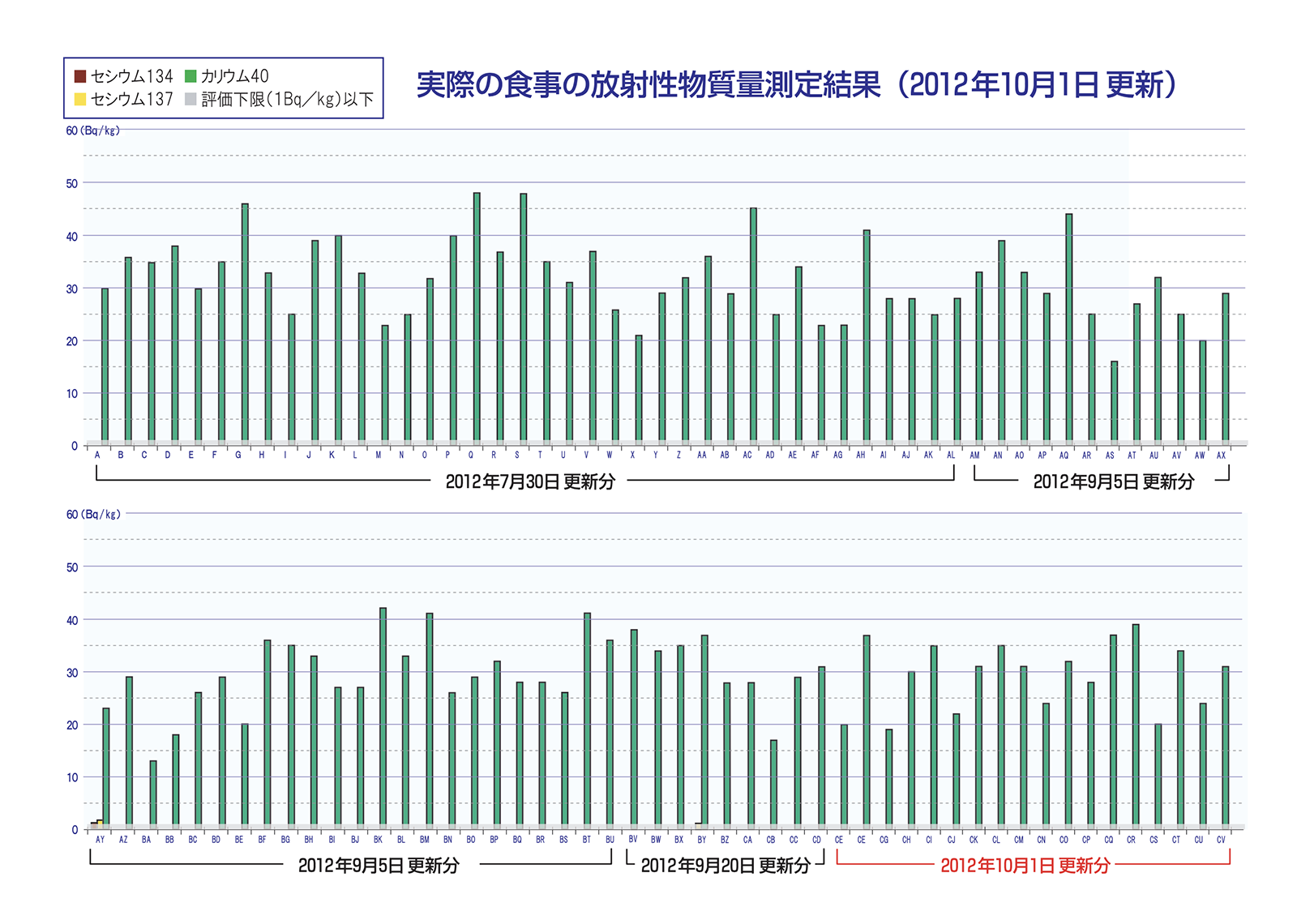Click the green bar above sample Q
Image resolution: width=1297 pixels, height=924 pixels.
point(477,317)
